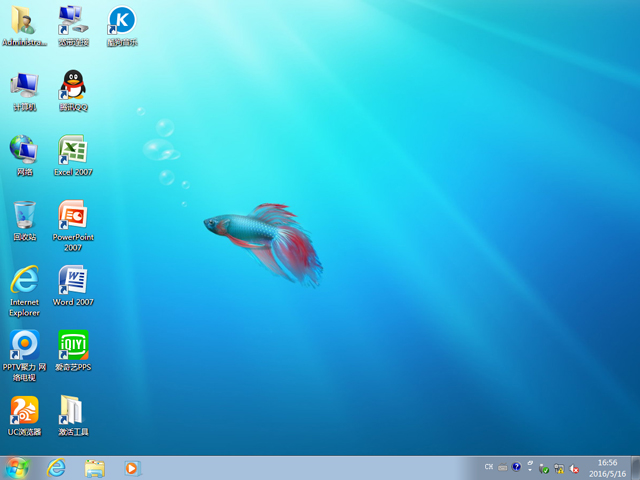The width and height of the screenshot is (640, 480).
Task: Open the Word 2007 shortcut
Action: click(x=73, y=286)
